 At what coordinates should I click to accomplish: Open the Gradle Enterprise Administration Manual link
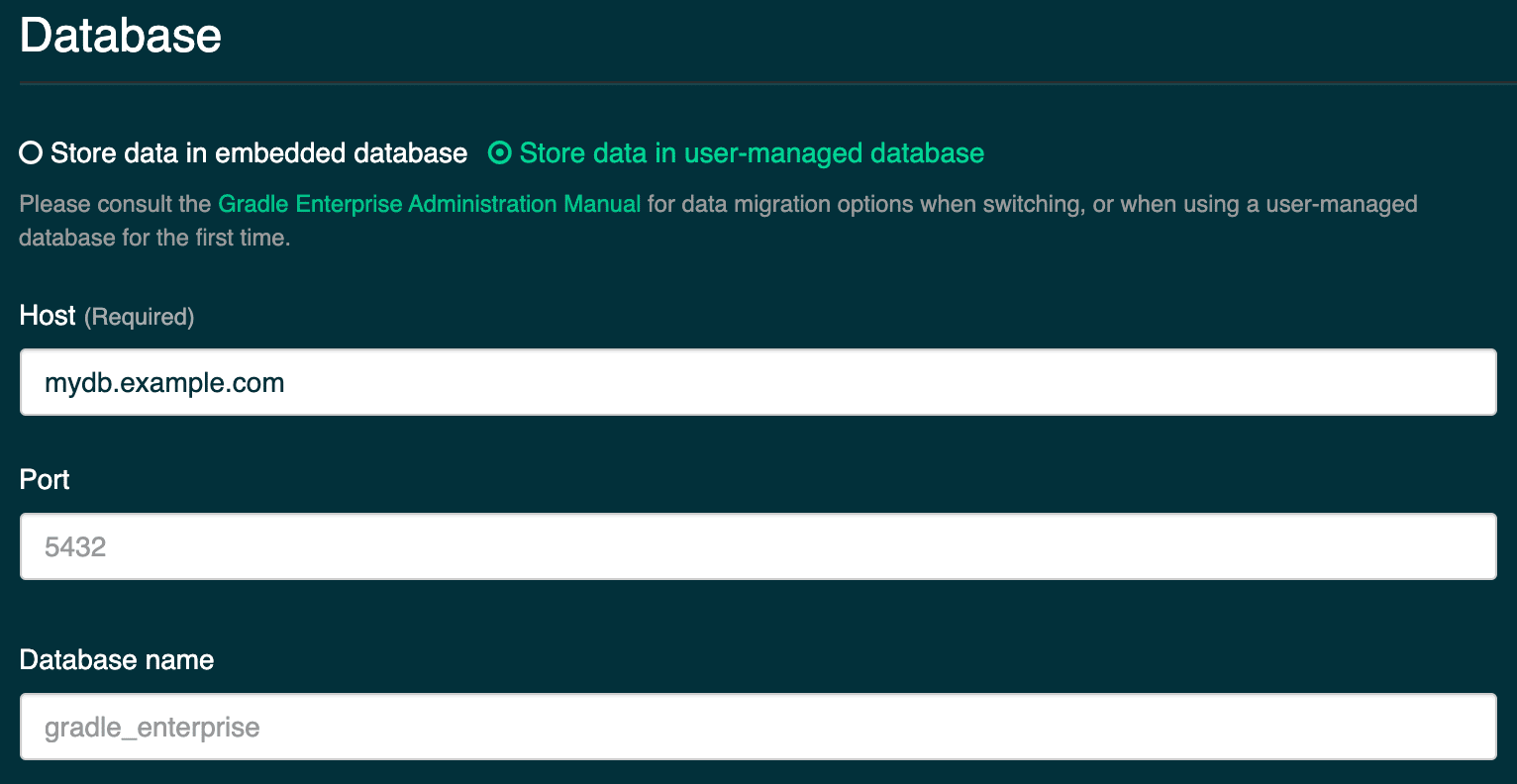430,204
